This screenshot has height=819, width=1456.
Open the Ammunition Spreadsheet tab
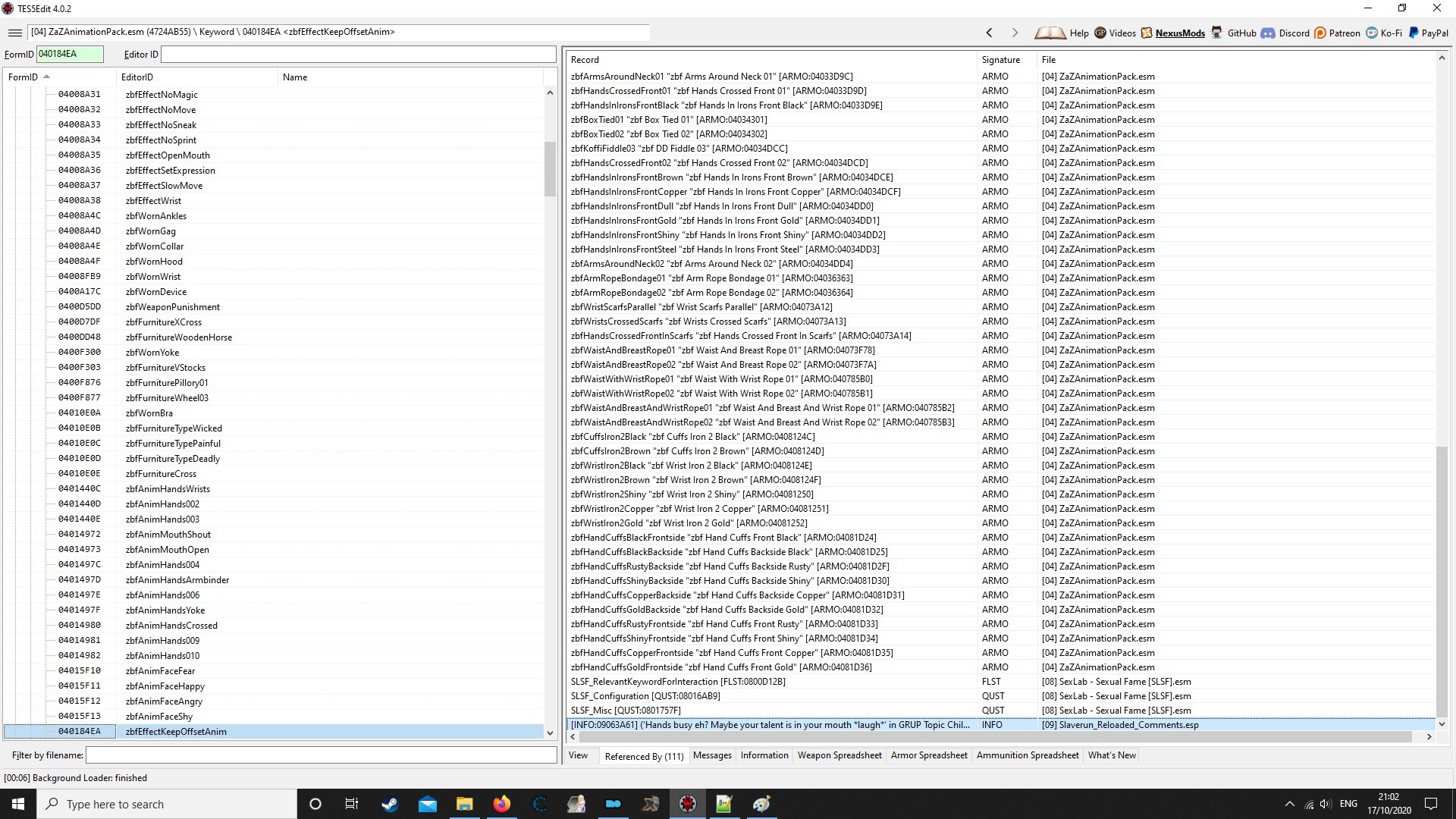1028,755
